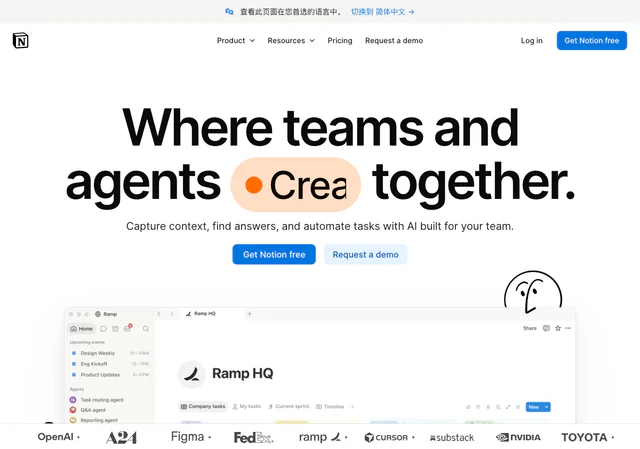Click Share in the app window
The height and width of the screenshot is (449, 640).
pos(530,328)
